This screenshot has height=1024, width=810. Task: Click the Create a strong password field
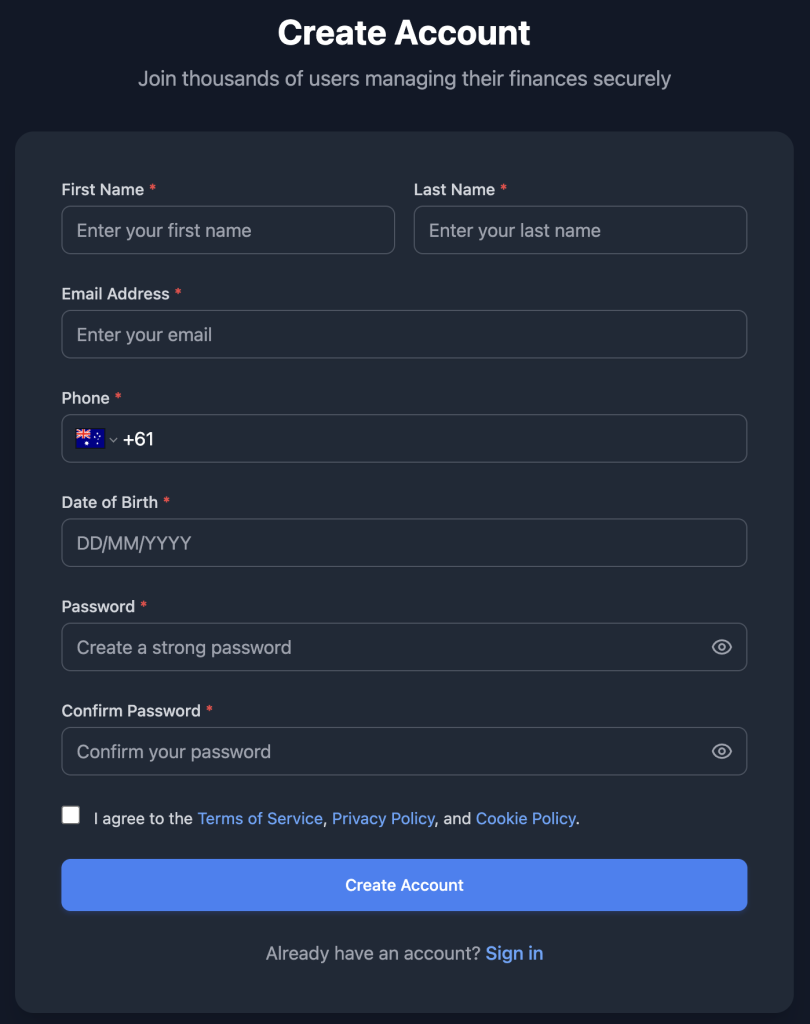coord(380,647)
